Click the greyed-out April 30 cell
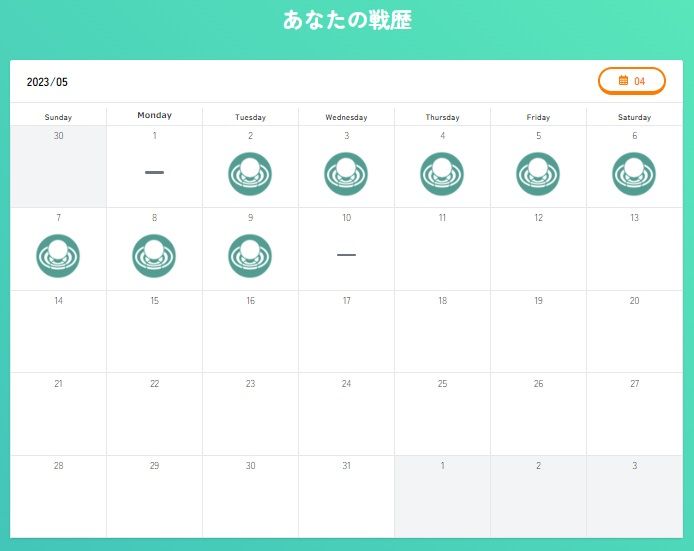Screen dimensions: 694x551 coord(58,167)
